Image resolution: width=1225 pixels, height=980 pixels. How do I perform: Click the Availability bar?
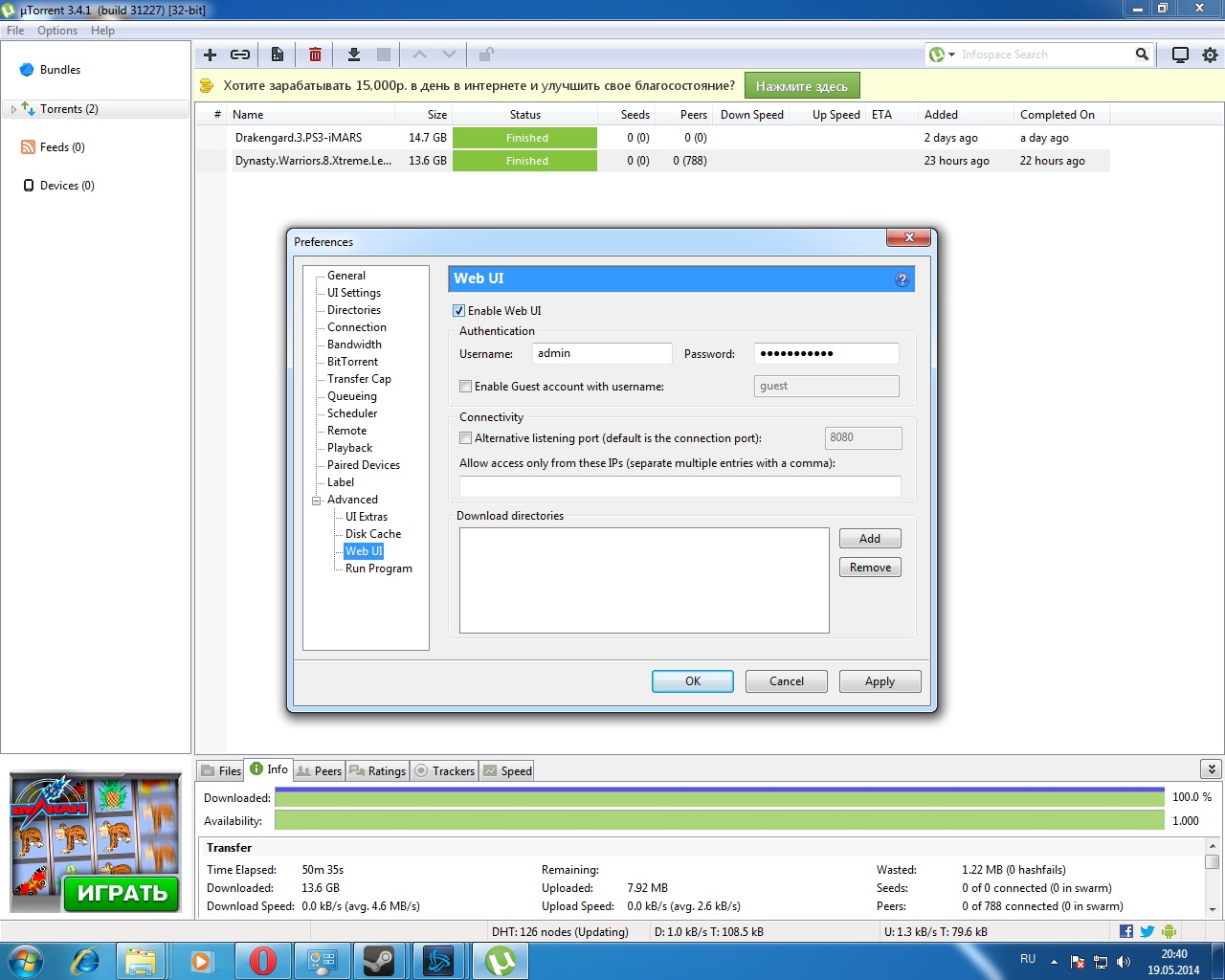pos(720,820)
